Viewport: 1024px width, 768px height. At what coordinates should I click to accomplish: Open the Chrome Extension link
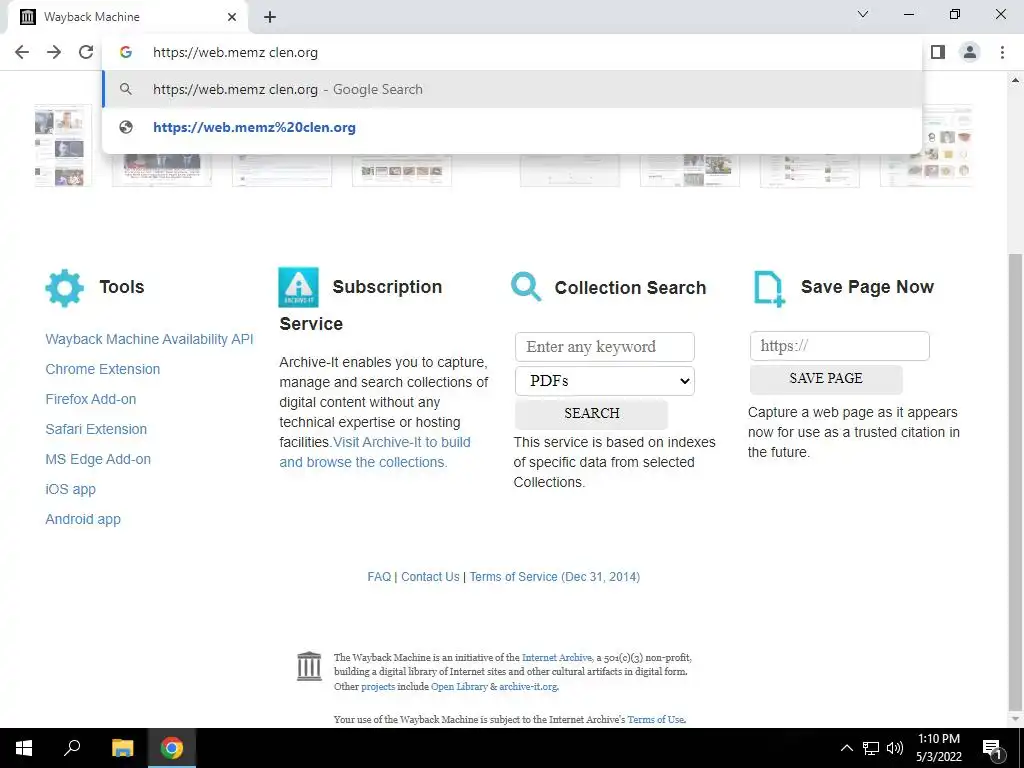click(x=103, y=369)
